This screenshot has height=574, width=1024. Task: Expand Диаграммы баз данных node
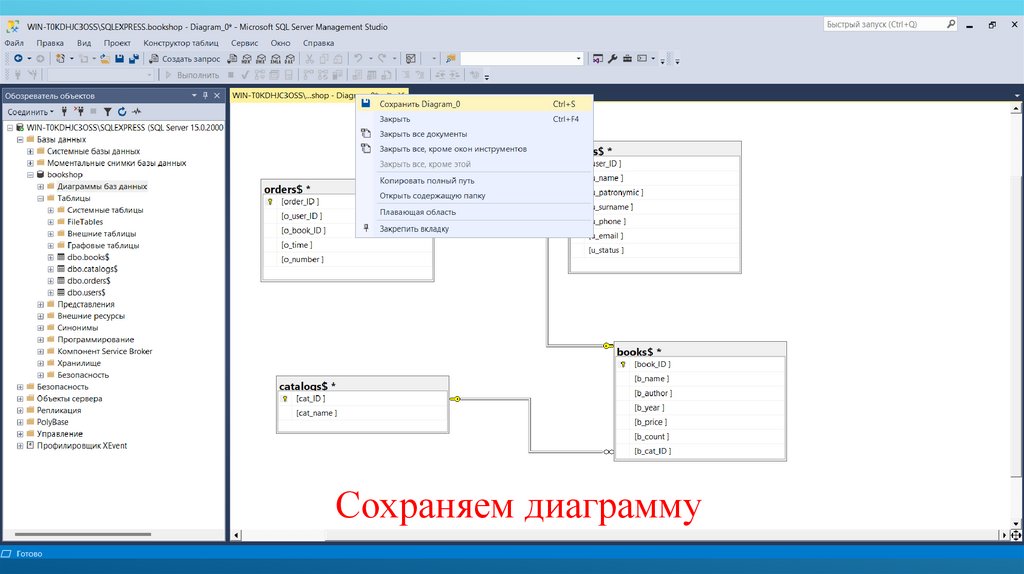pos(40,187)
